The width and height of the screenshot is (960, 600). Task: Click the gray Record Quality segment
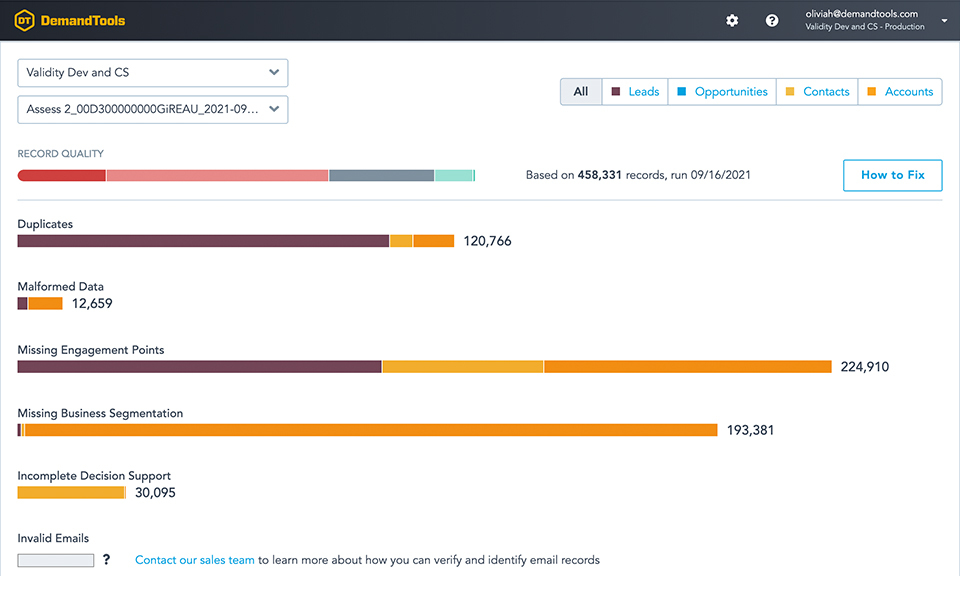(x=381, y=176)
